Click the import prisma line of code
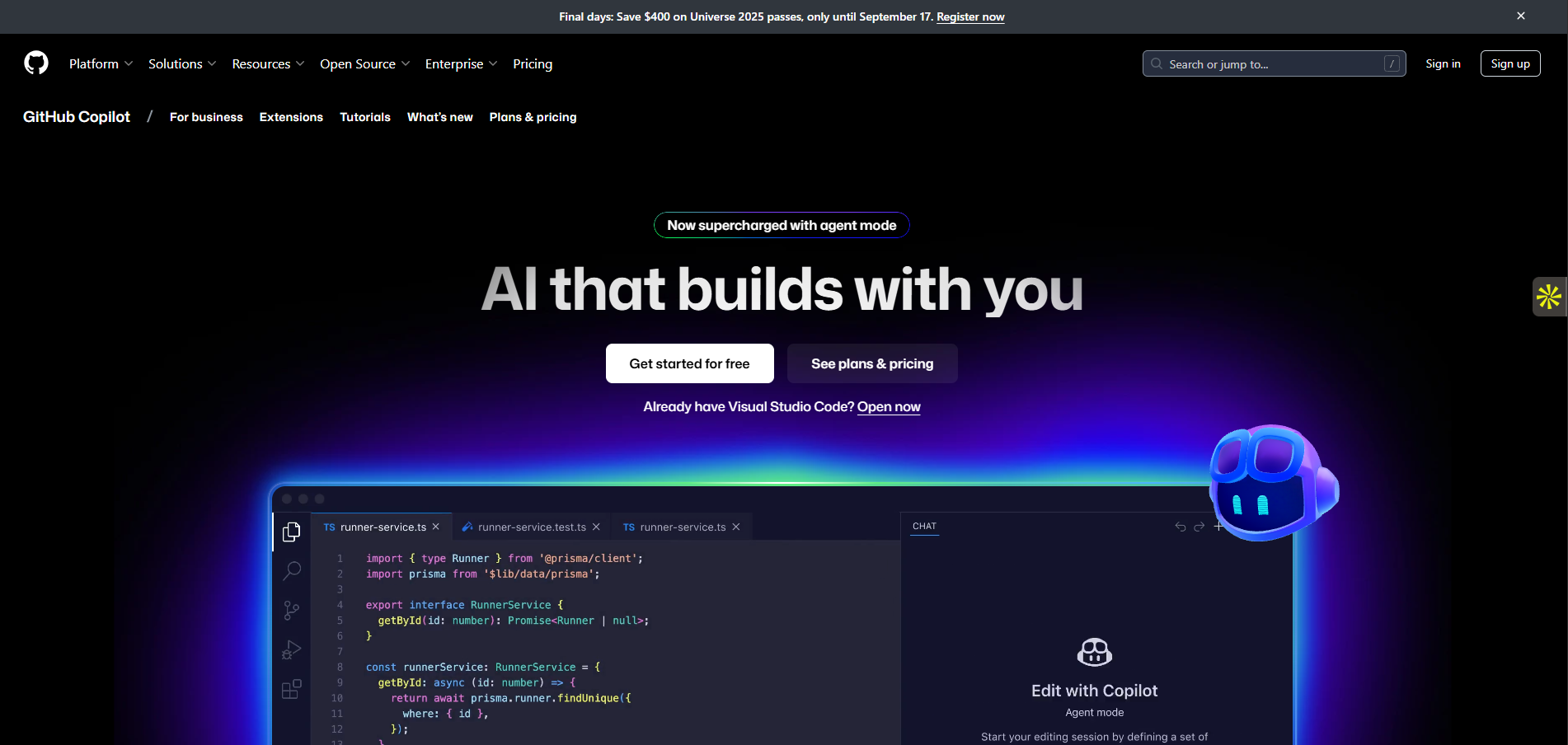1568x745 pixels. 483,574
